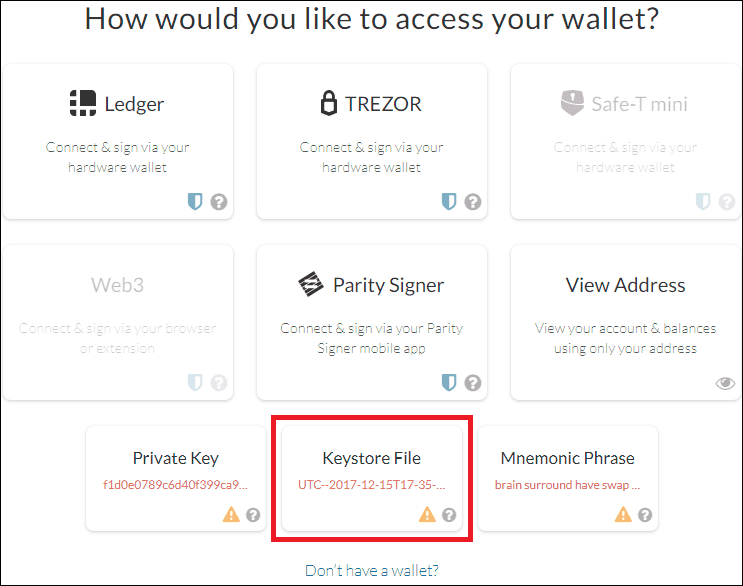Screen dimensions: 743x586
Task: Click the shield icon on Ledger card
Action: tap(195, 201)
